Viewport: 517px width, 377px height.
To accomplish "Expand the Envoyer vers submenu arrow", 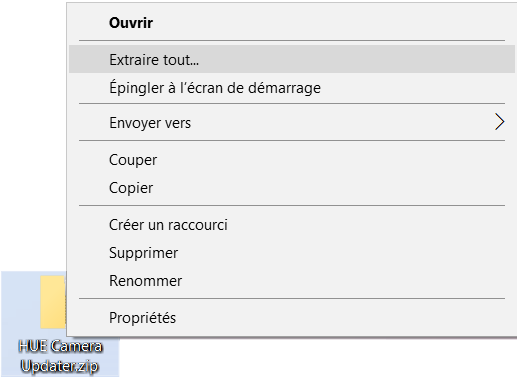I will click(x=499, y=122).
